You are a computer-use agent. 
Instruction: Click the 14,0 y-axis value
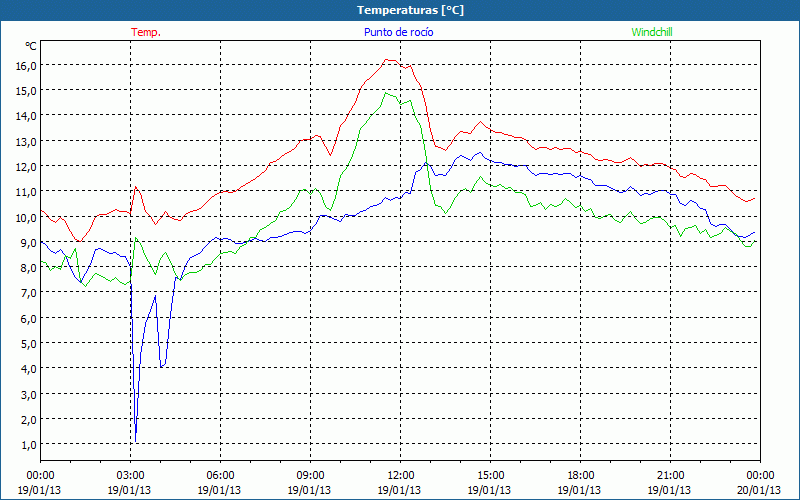coord(26,116)
